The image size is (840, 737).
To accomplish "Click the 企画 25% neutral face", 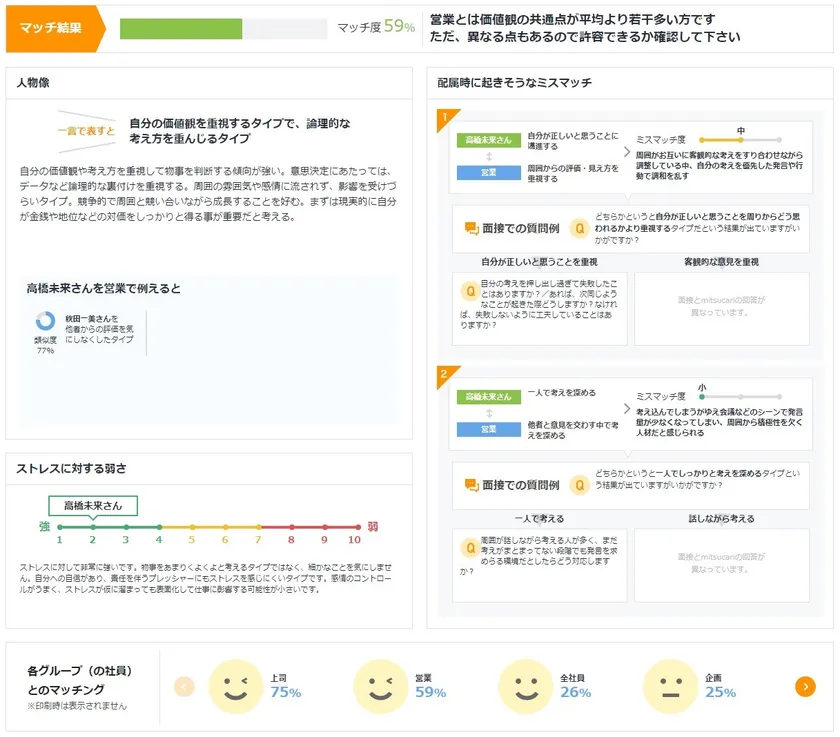I will (x=670, y=687).
